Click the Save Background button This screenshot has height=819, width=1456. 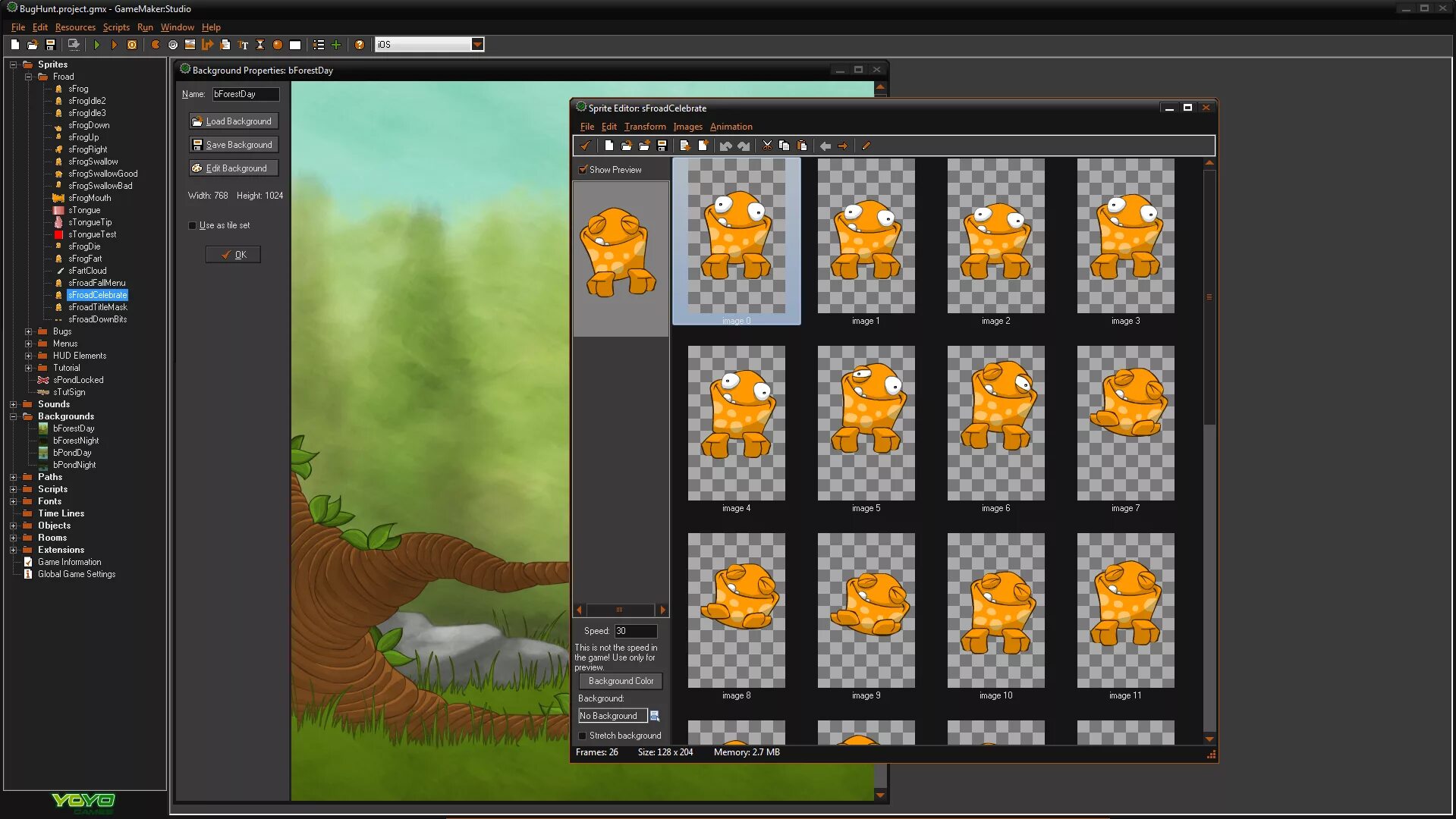click(234, 145)
